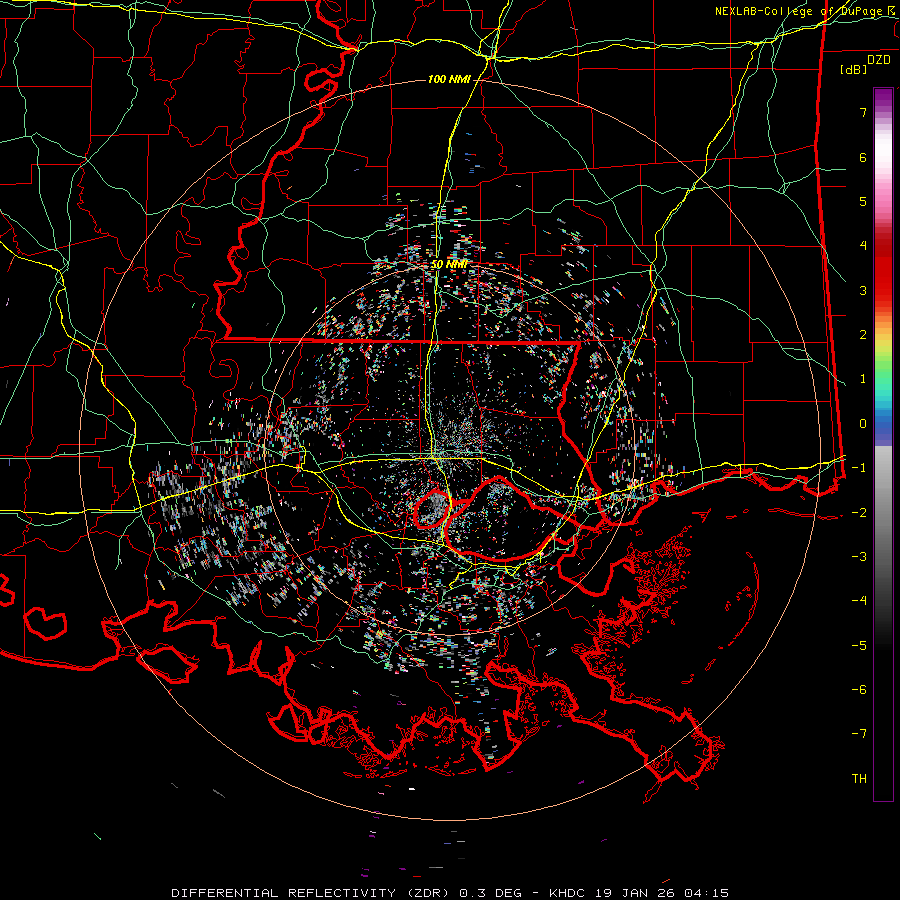Image resolution: width=900 pixels, height=900 pixels.
Task: Click the KHDC 19 JAN 26 04:15 timestamp
Action: pyautogui.click(x=639, y=893)
